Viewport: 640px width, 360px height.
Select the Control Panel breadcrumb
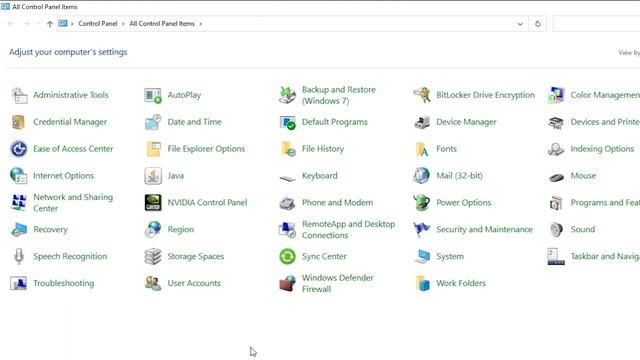pyautogui.click(x=98, y=24)
